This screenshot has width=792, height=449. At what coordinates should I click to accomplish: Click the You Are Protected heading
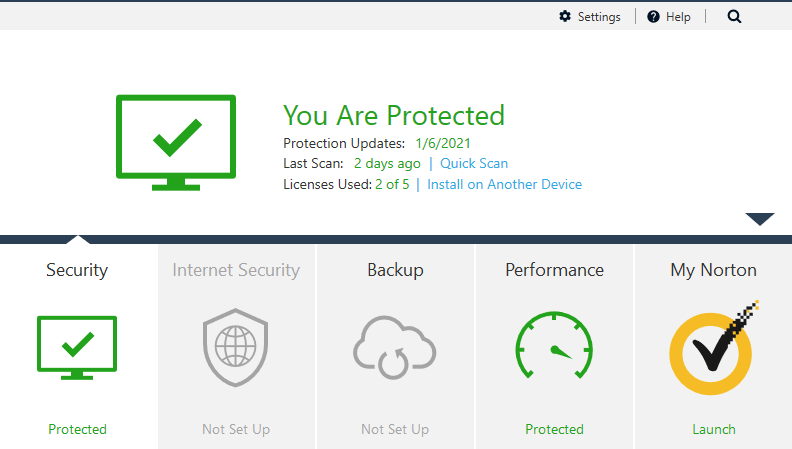tap(394, 115)
